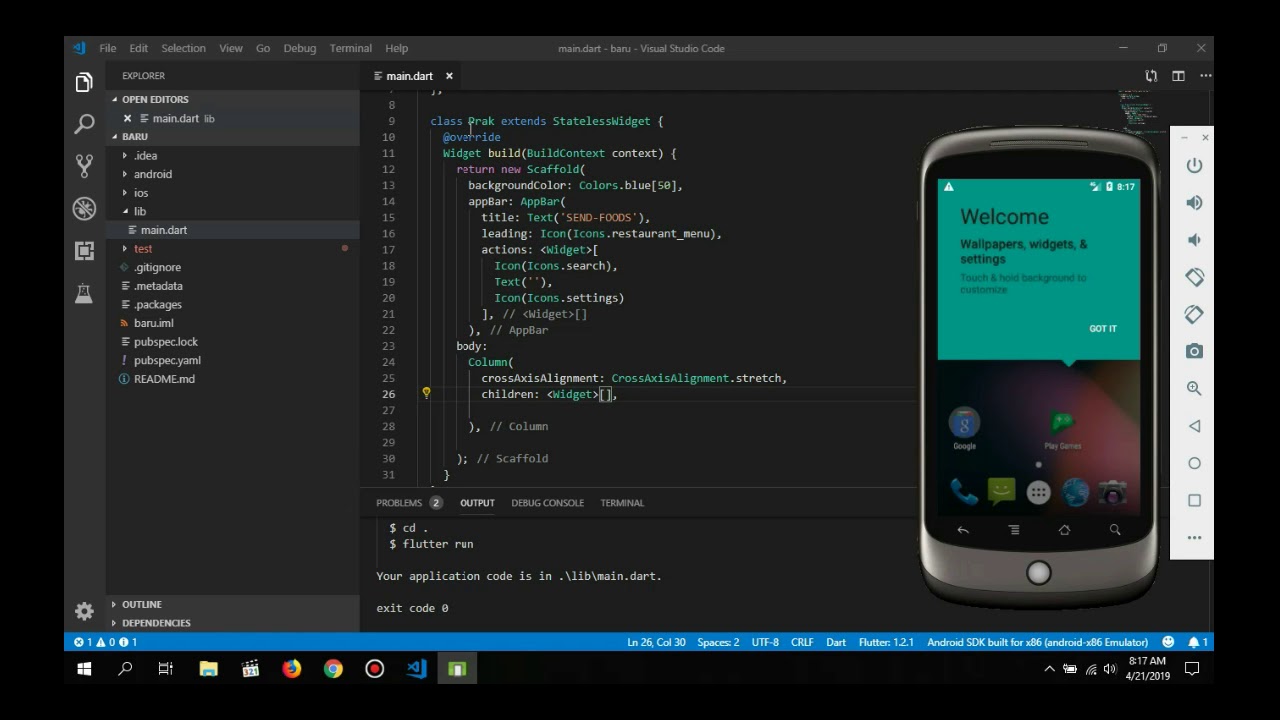Open pubspec.yaml in the explorer

point(167,360)
